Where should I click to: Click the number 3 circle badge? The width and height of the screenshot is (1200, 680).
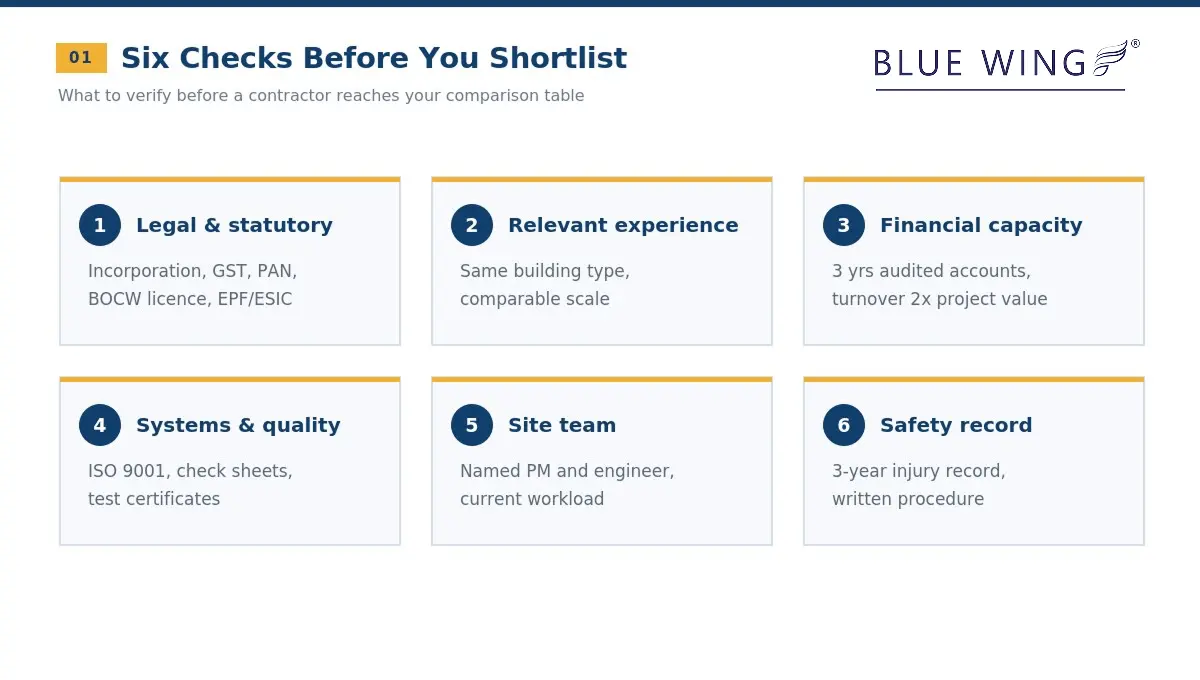(844, 225)
